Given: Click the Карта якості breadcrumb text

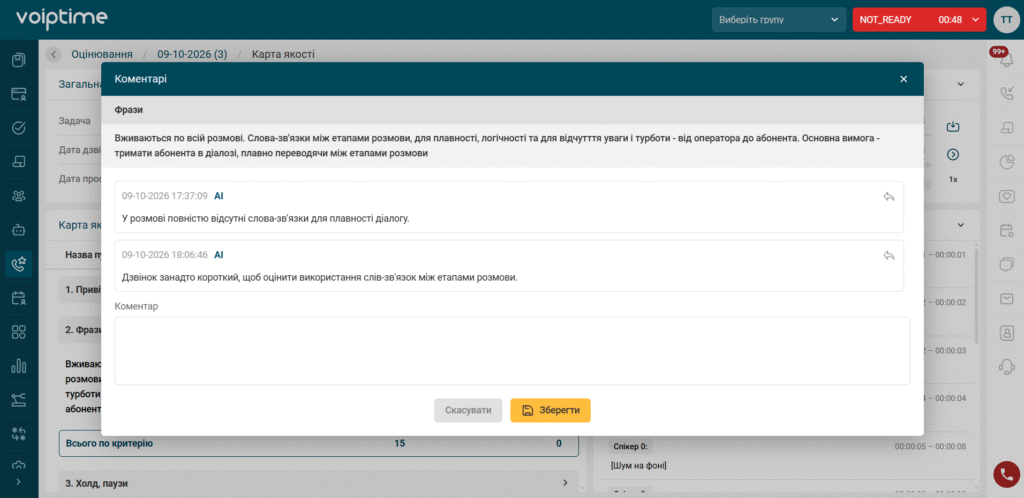Looking at the screenshot, I should pyautogui.click(x=283, y=54).
